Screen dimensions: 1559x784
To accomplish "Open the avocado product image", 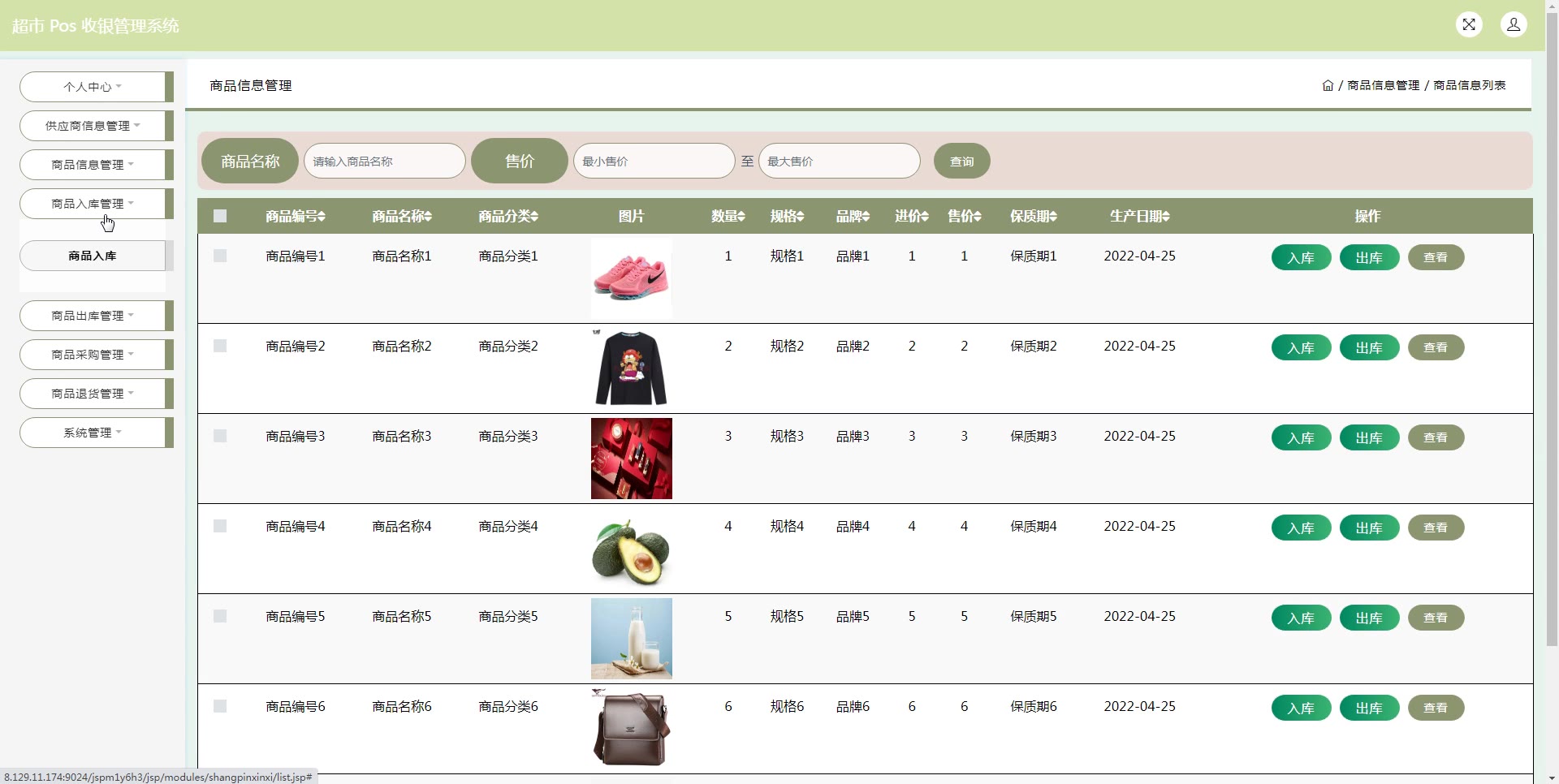I will [632, 549].
